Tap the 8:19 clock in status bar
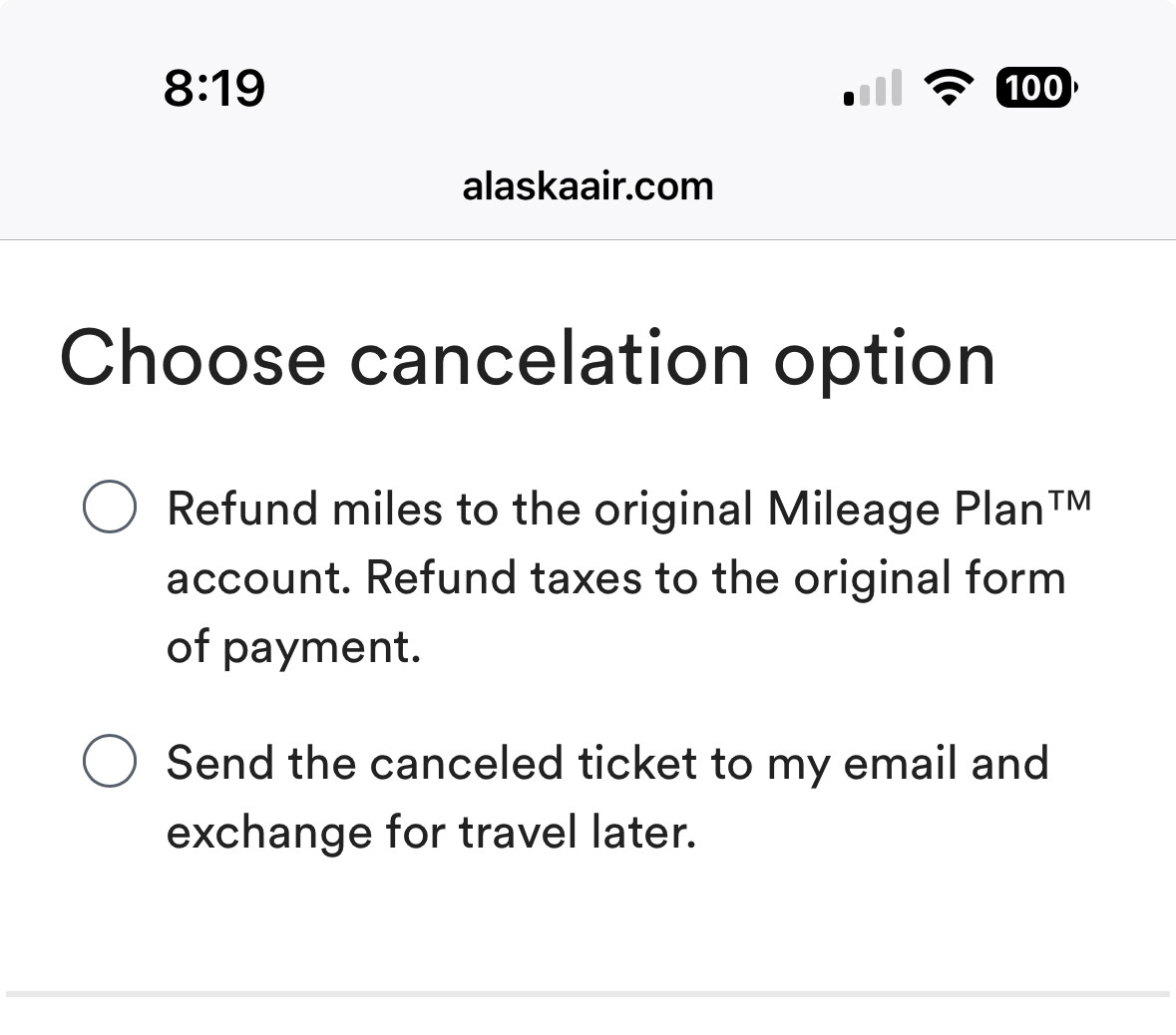 tap(214, 88)
